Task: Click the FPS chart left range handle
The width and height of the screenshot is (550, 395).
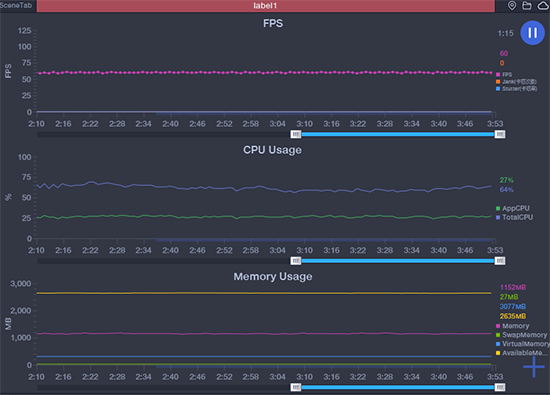Action: click(x=296, y=134)
